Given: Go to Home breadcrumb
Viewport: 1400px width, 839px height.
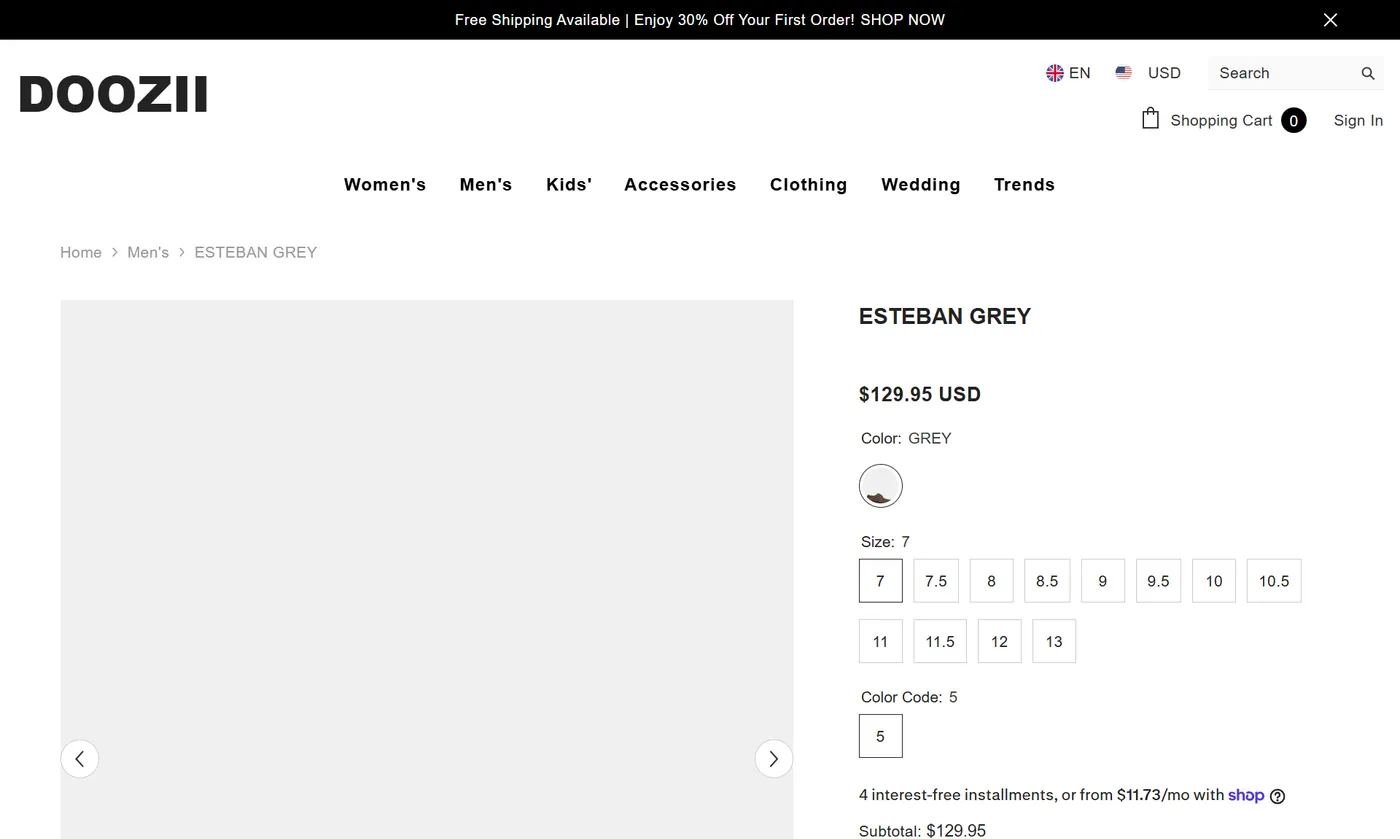Looking at the screenshot, I should (x=81, y=252).
